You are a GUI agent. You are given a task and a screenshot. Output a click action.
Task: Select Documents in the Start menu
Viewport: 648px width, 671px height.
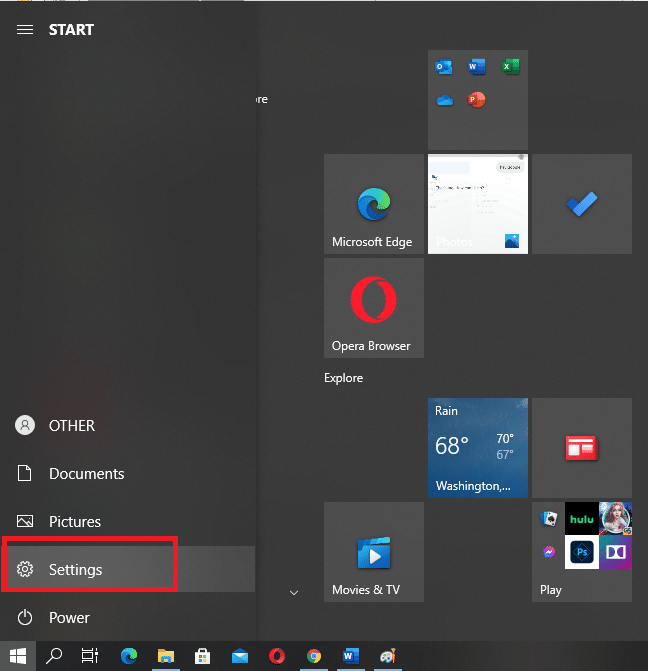point(86,474)
